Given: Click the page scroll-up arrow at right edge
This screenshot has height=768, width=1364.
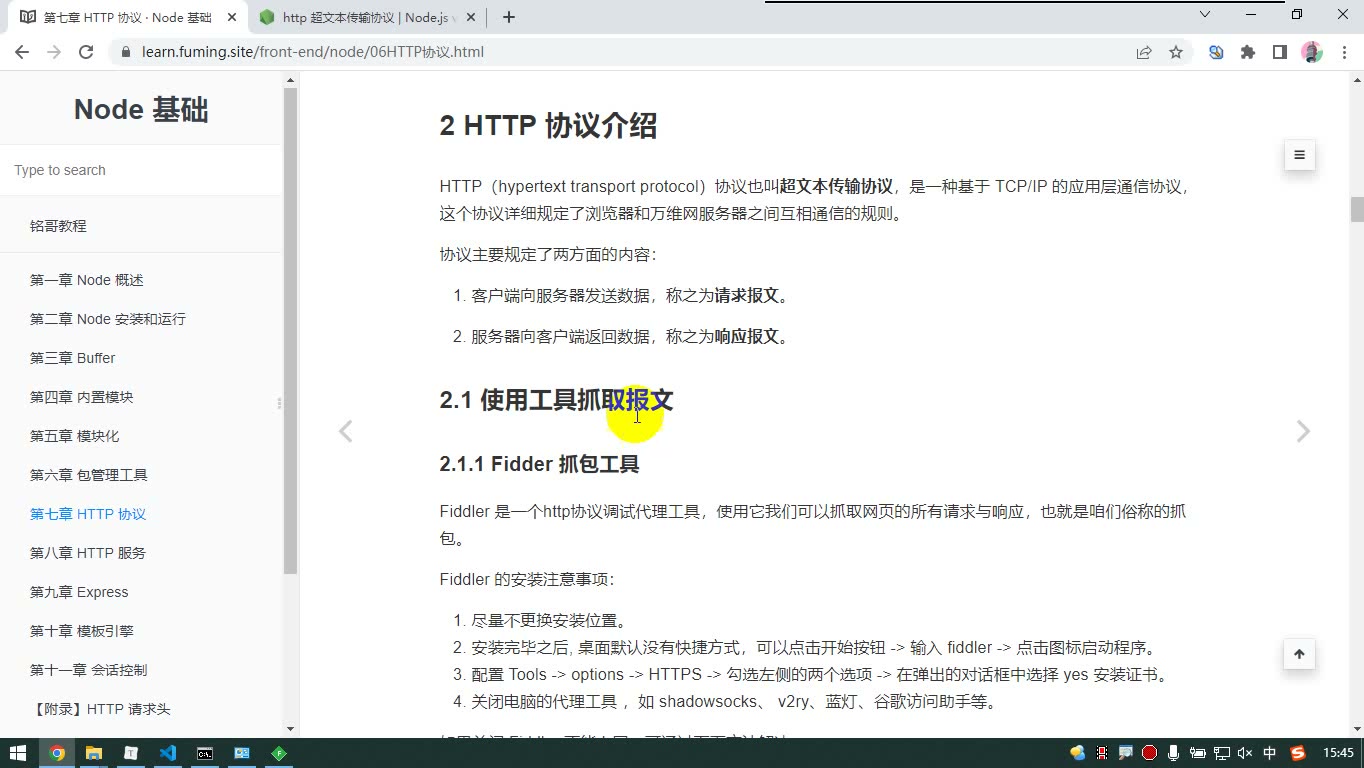Looking at the screenshot, I should click(1357, 79).
